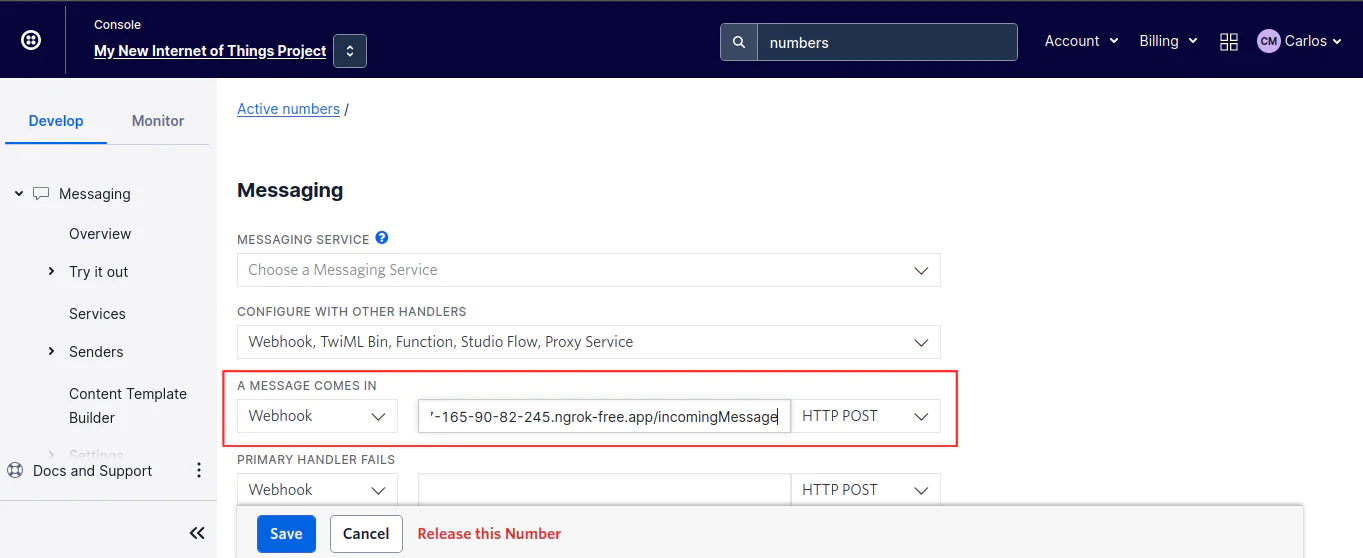1363x558 pixels.
Task: Open HTTP POST dropdown for Primary Handler Fails
Action: tap(866, 490)
